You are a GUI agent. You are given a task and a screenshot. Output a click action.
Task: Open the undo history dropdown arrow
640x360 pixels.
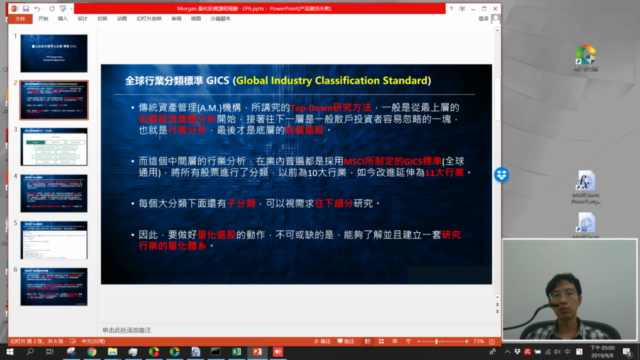(43, 8)
